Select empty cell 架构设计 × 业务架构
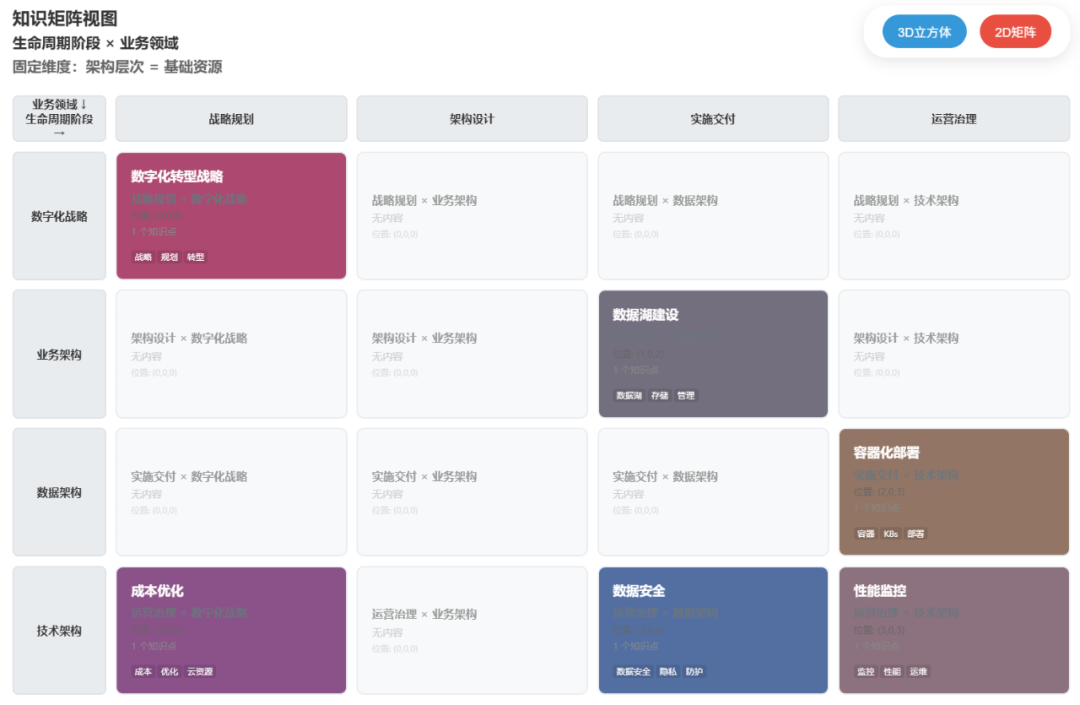Screen dimensions: 1080x705 click(x=472, y=354)
